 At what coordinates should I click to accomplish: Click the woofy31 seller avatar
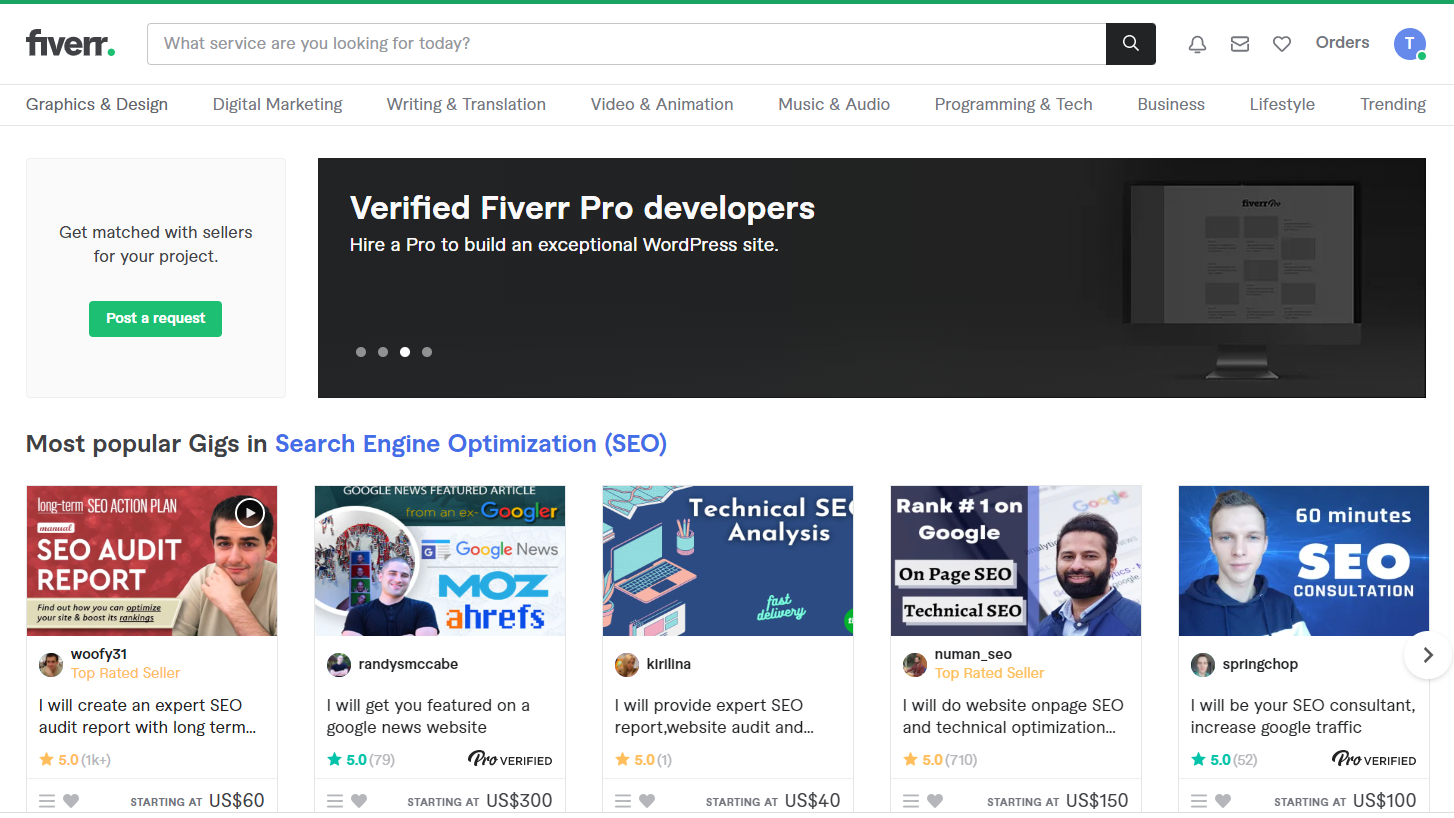(51, 665)
